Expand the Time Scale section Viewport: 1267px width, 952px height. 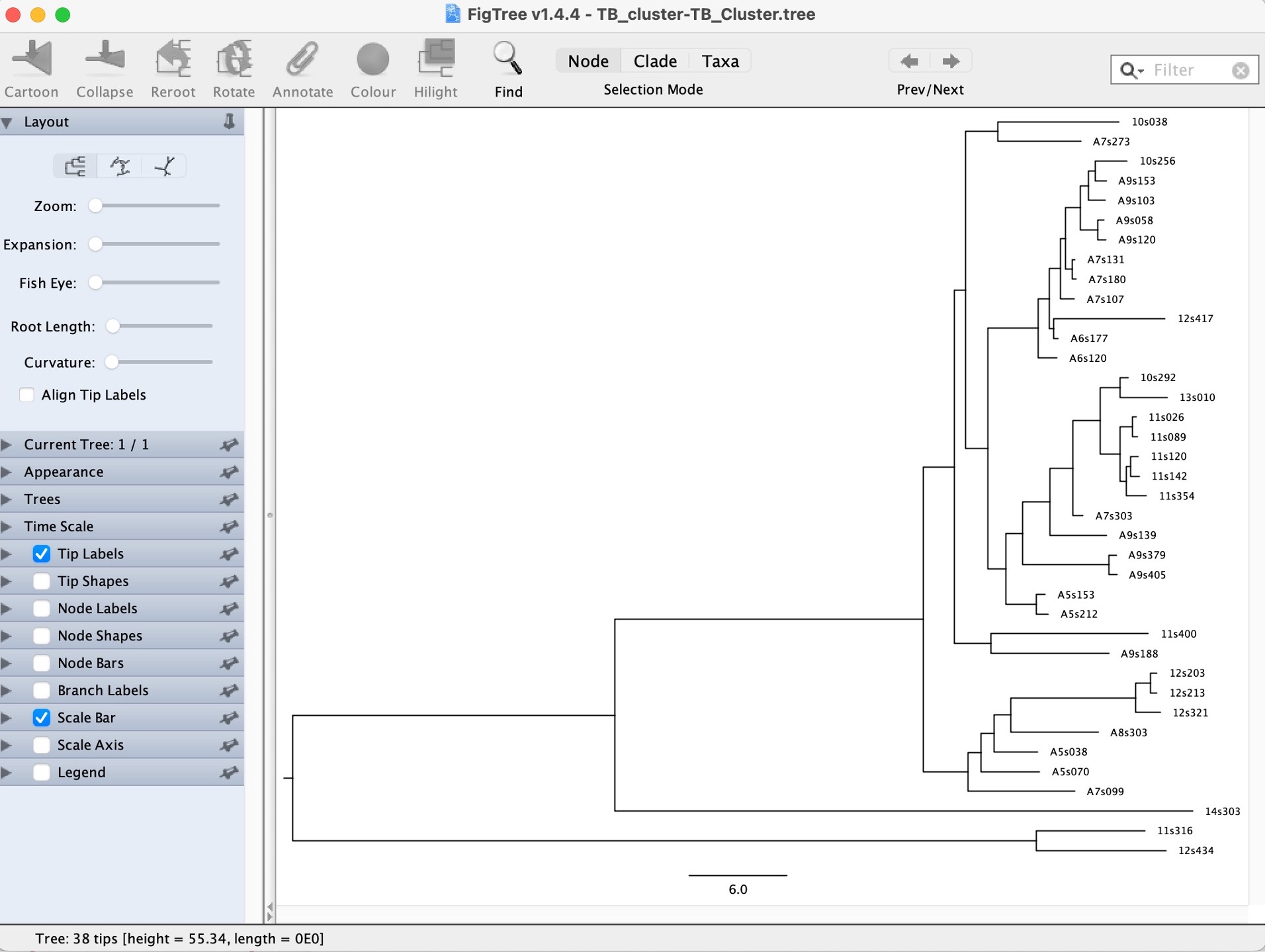pyautogui.click(x=8, y=527)
